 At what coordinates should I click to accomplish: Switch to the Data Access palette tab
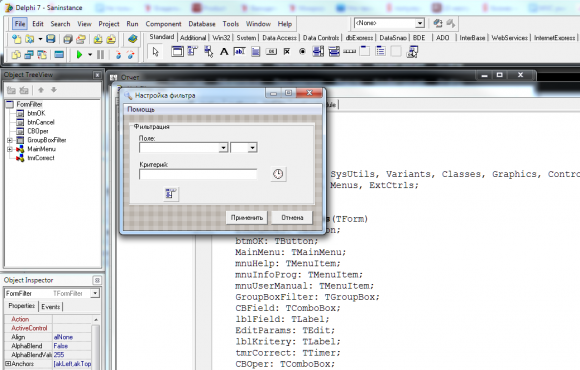click(x=279, y=38)
